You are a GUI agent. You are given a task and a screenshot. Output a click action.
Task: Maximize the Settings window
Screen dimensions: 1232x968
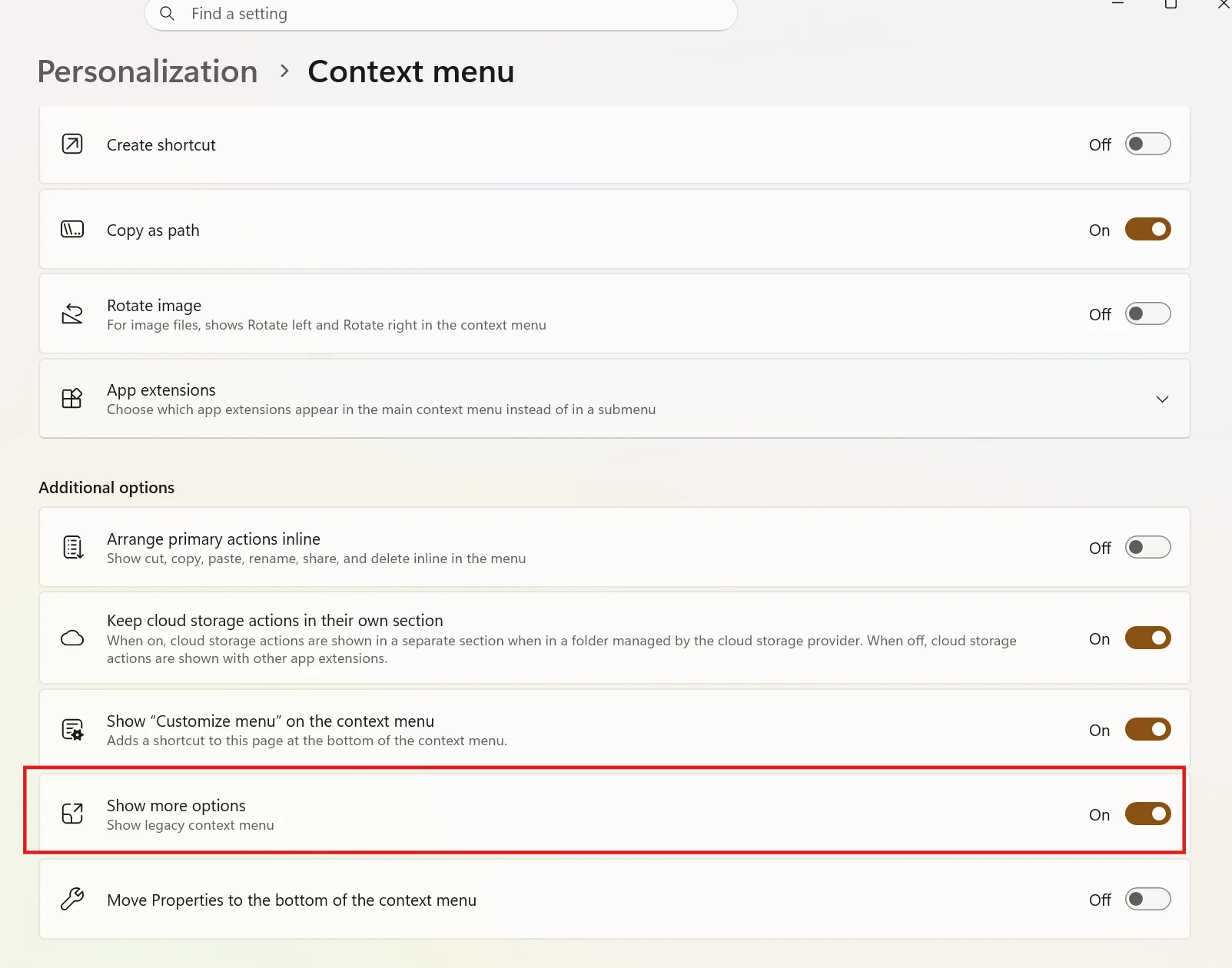[x=1171, y=4]
